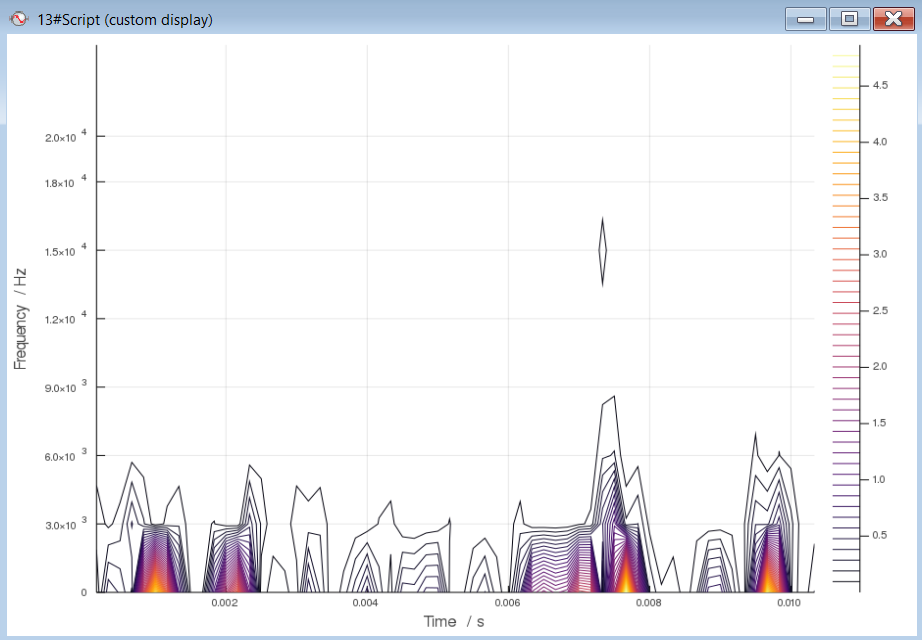This screenshot has width=922, height=640.
Task: Click the 2.5 level on the colorbar
Action: (880, 311)
